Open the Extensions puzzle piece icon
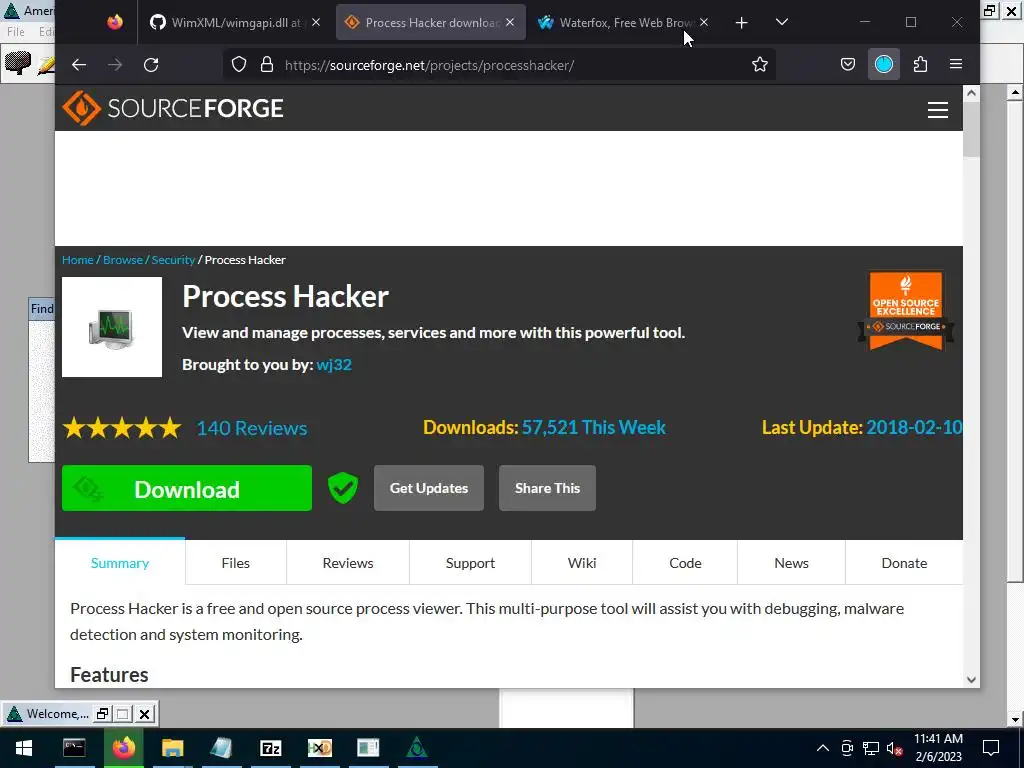Viewport: 1024px width, 768px height. tap(920, 64)
